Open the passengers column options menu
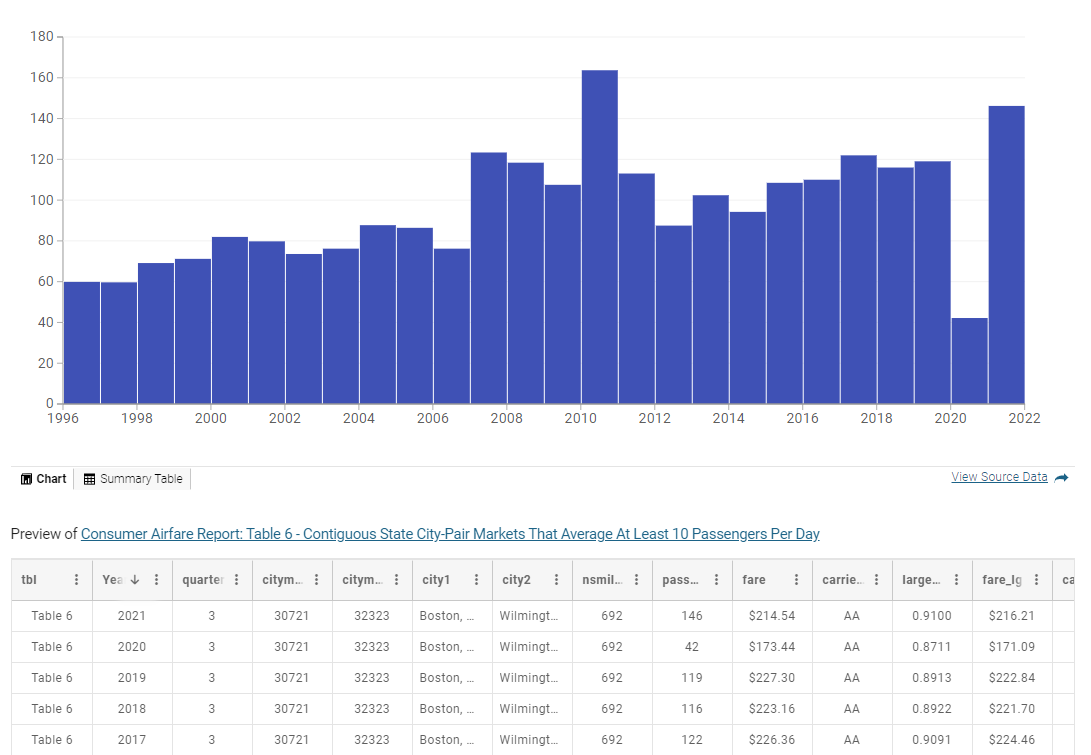Viewport: 1091px width, 755px height. (x=717, y=580)
